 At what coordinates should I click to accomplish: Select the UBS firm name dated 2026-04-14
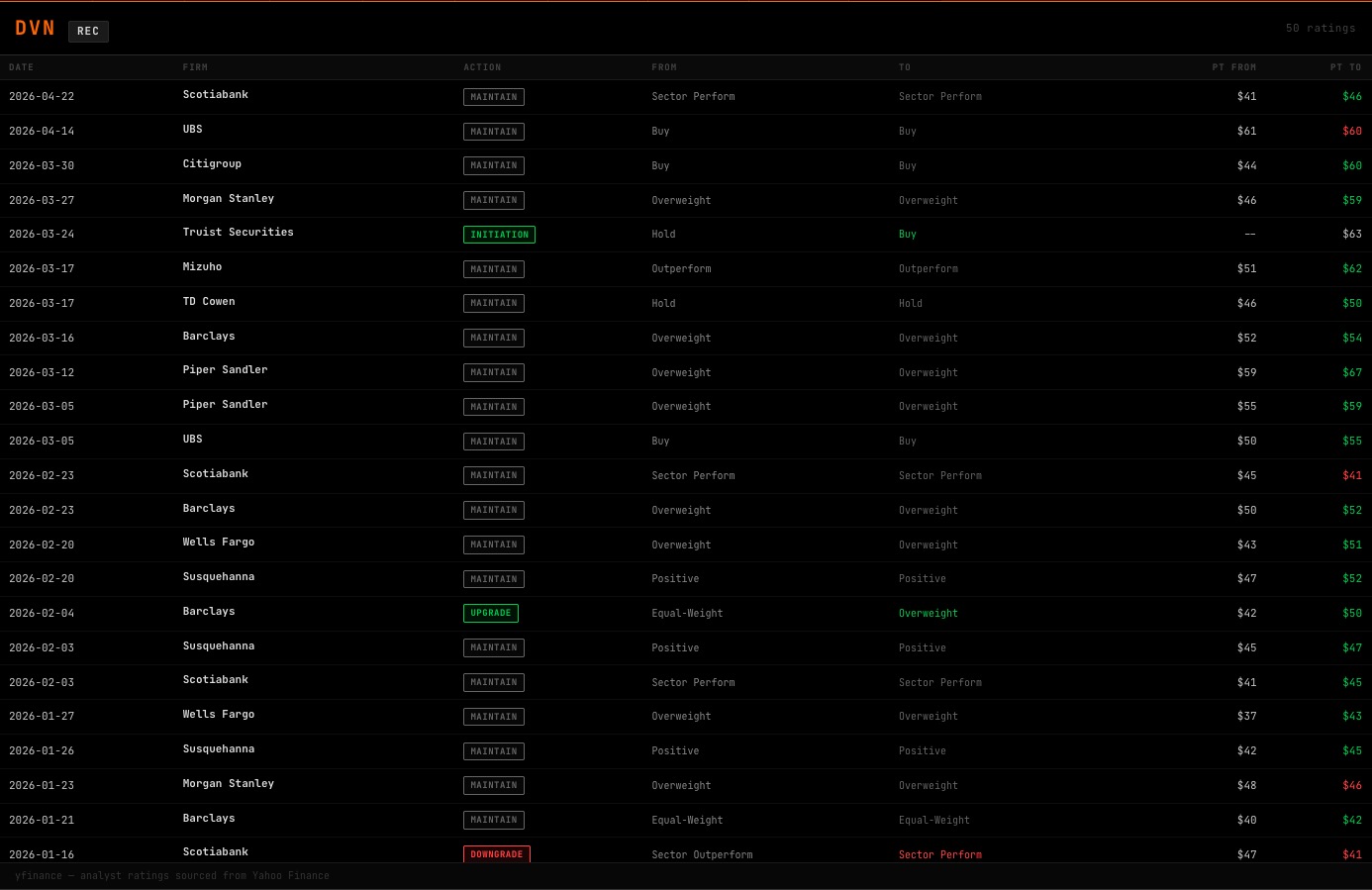(x=192, y=130)
